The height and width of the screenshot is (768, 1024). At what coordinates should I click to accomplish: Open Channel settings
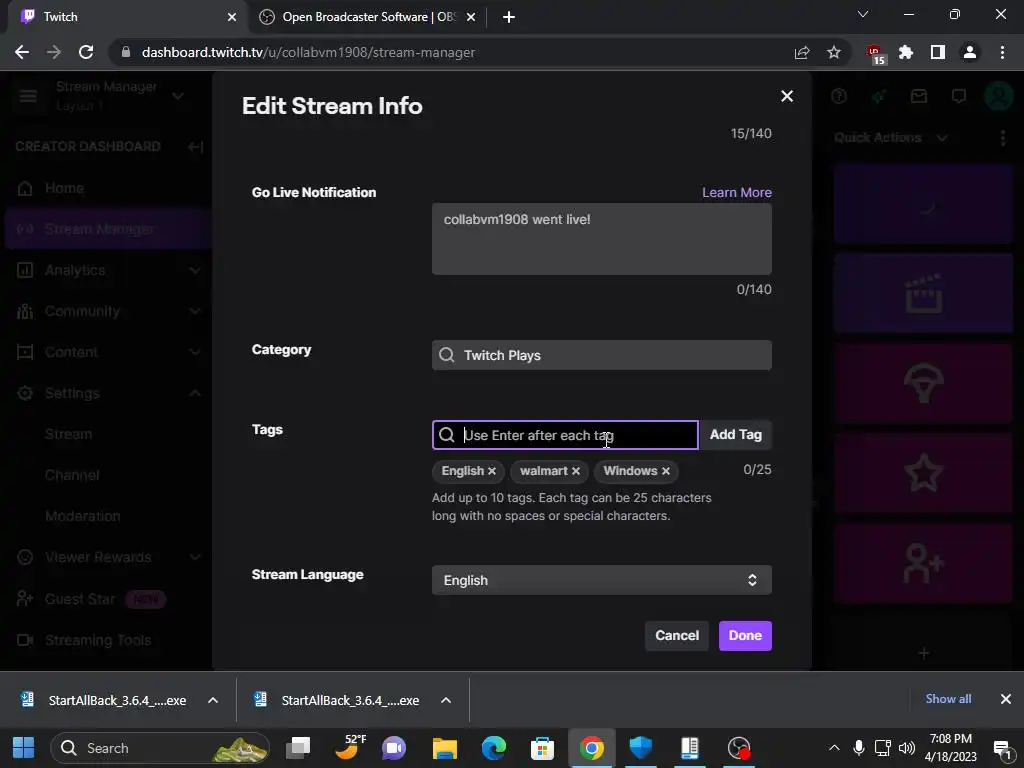click(x=72, y=475)
